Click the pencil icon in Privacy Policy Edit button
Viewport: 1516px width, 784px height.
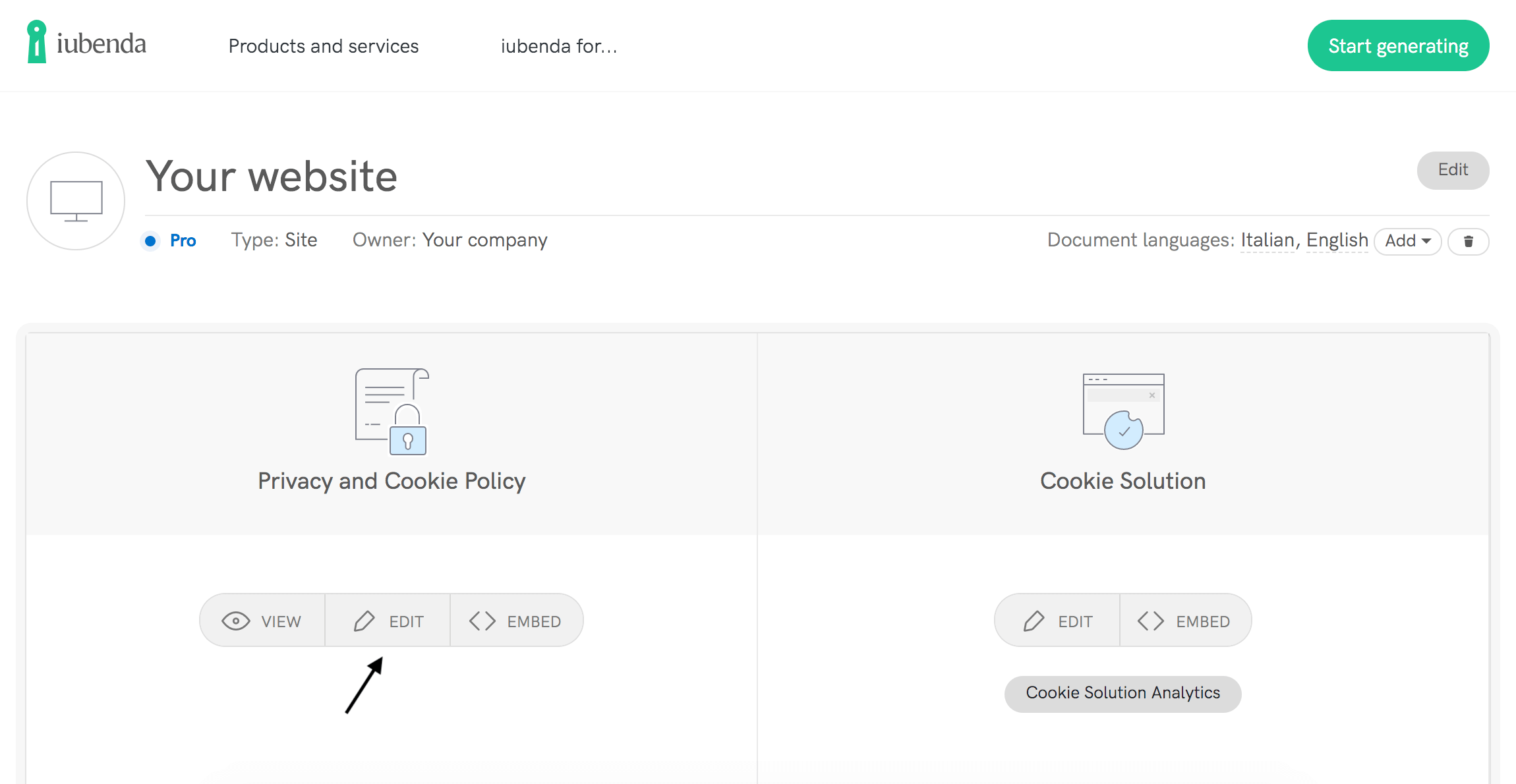coord(364,620)
